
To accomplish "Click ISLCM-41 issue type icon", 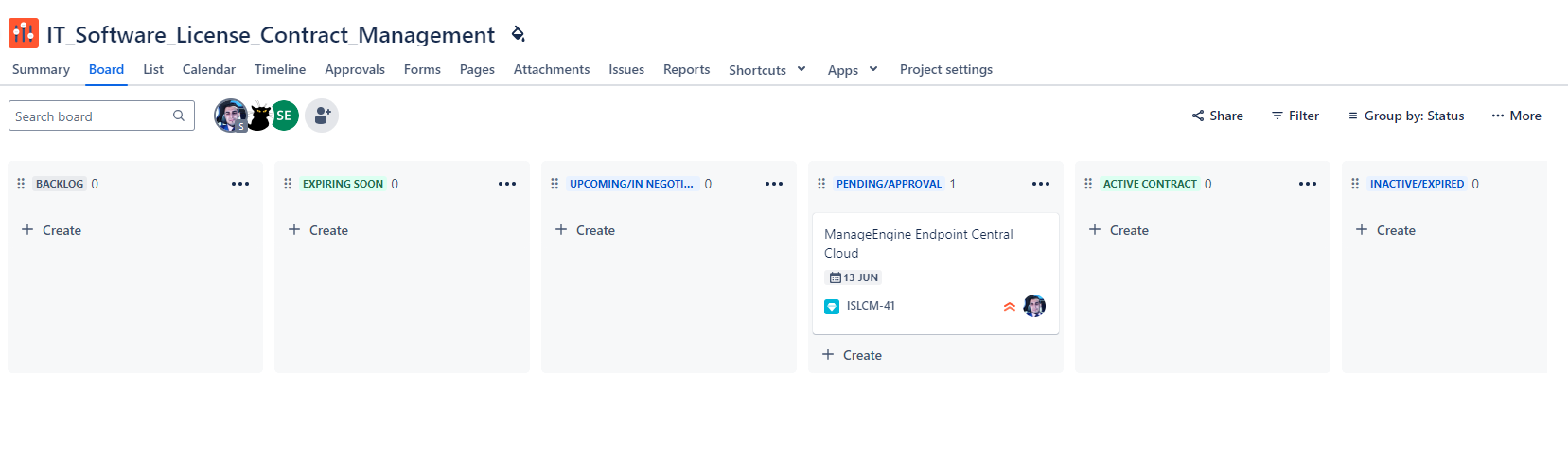I will [832, 307].
